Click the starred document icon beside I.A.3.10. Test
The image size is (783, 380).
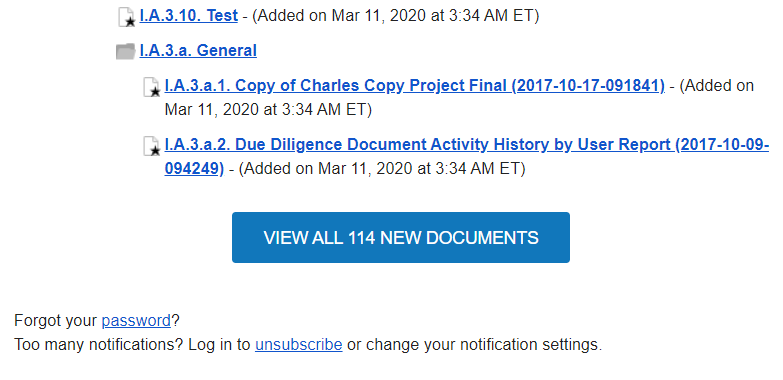tap(127, 17)
